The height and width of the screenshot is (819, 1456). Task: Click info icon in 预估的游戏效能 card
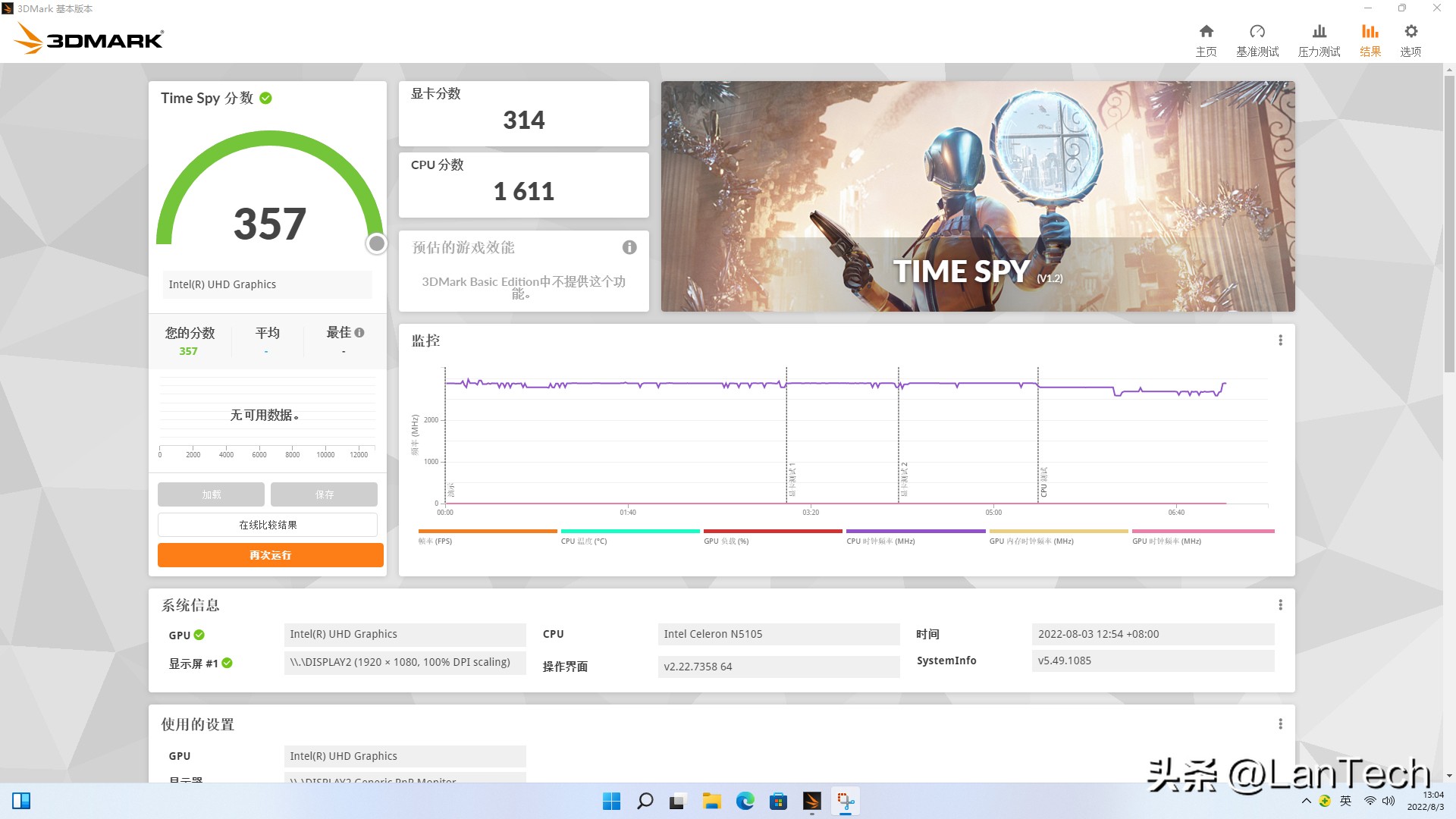coord(629,247)
